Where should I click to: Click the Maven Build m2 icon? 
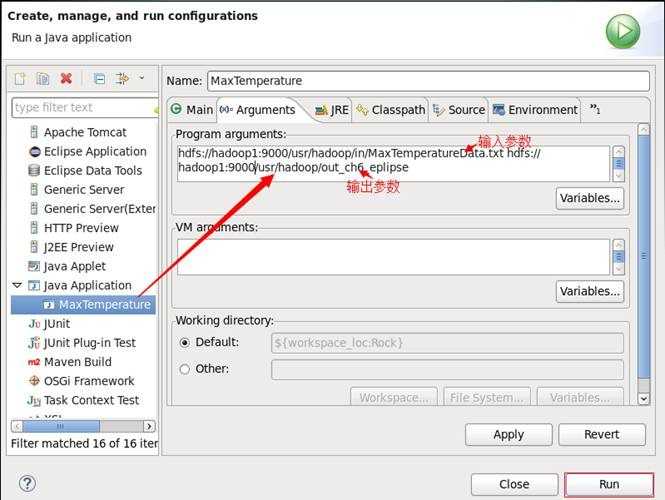[34, 362]
